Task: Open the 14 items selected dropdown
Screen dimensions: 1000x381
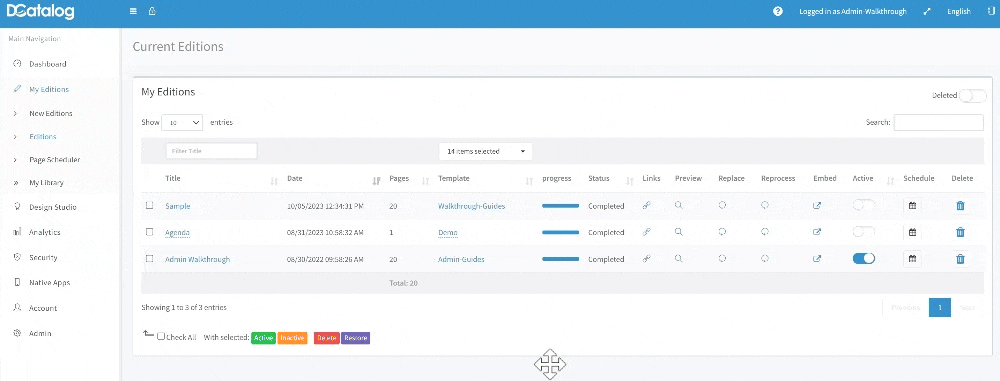Action: click(x=485, y=152)
